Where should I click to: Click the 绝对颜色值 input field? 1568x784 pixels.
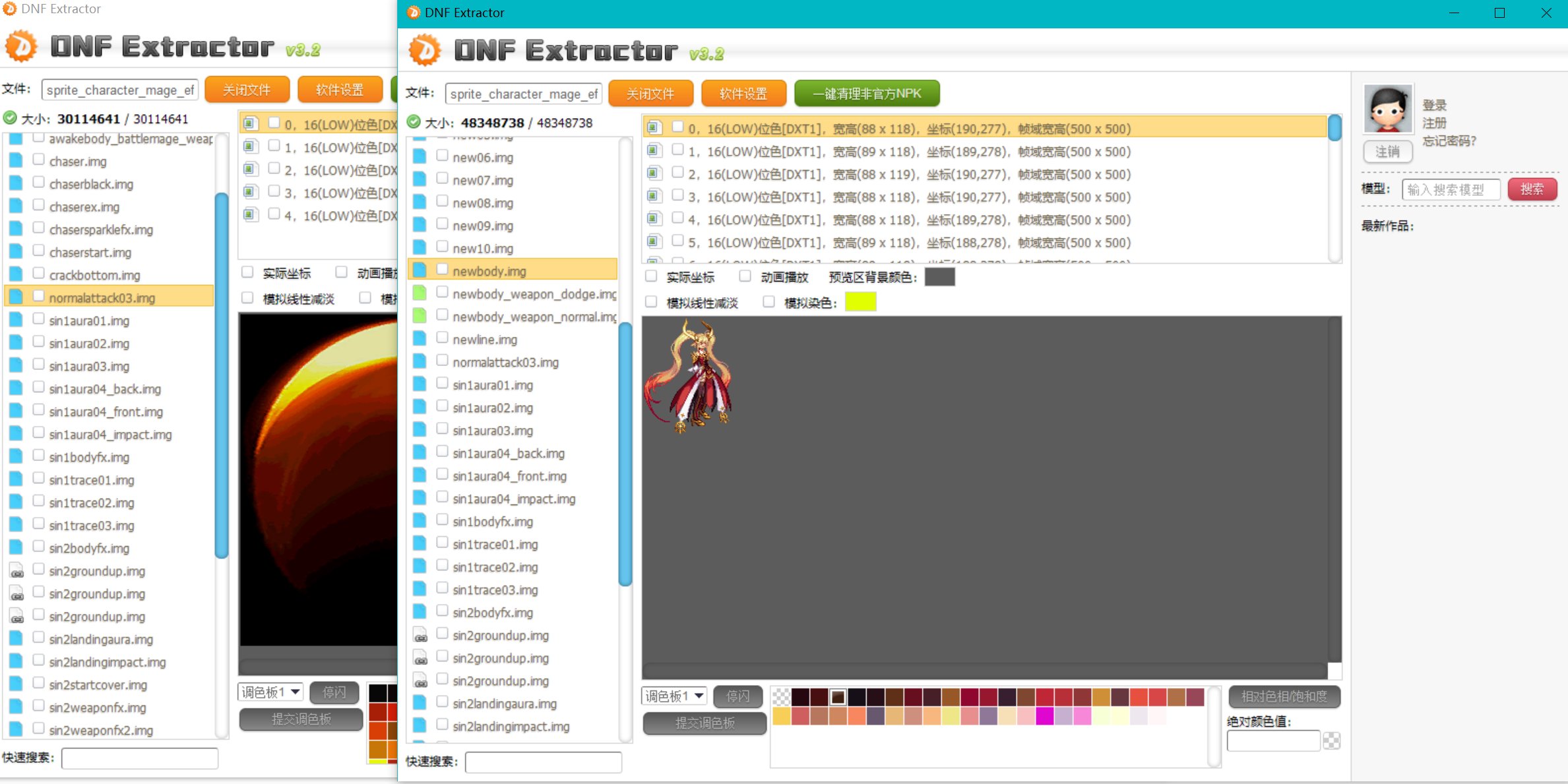click(1273, 740)
